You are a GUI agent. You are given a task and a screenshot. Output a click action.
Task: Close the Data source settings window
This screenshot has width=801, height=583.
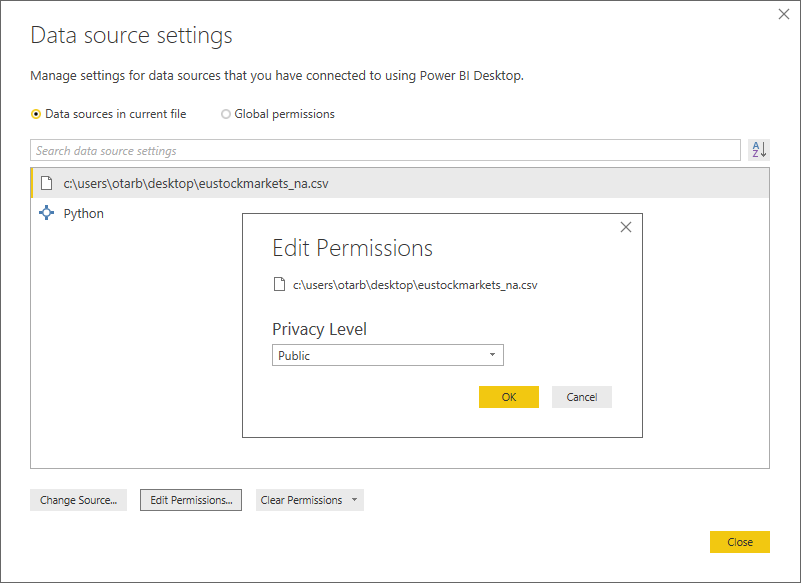pos(784,14)
